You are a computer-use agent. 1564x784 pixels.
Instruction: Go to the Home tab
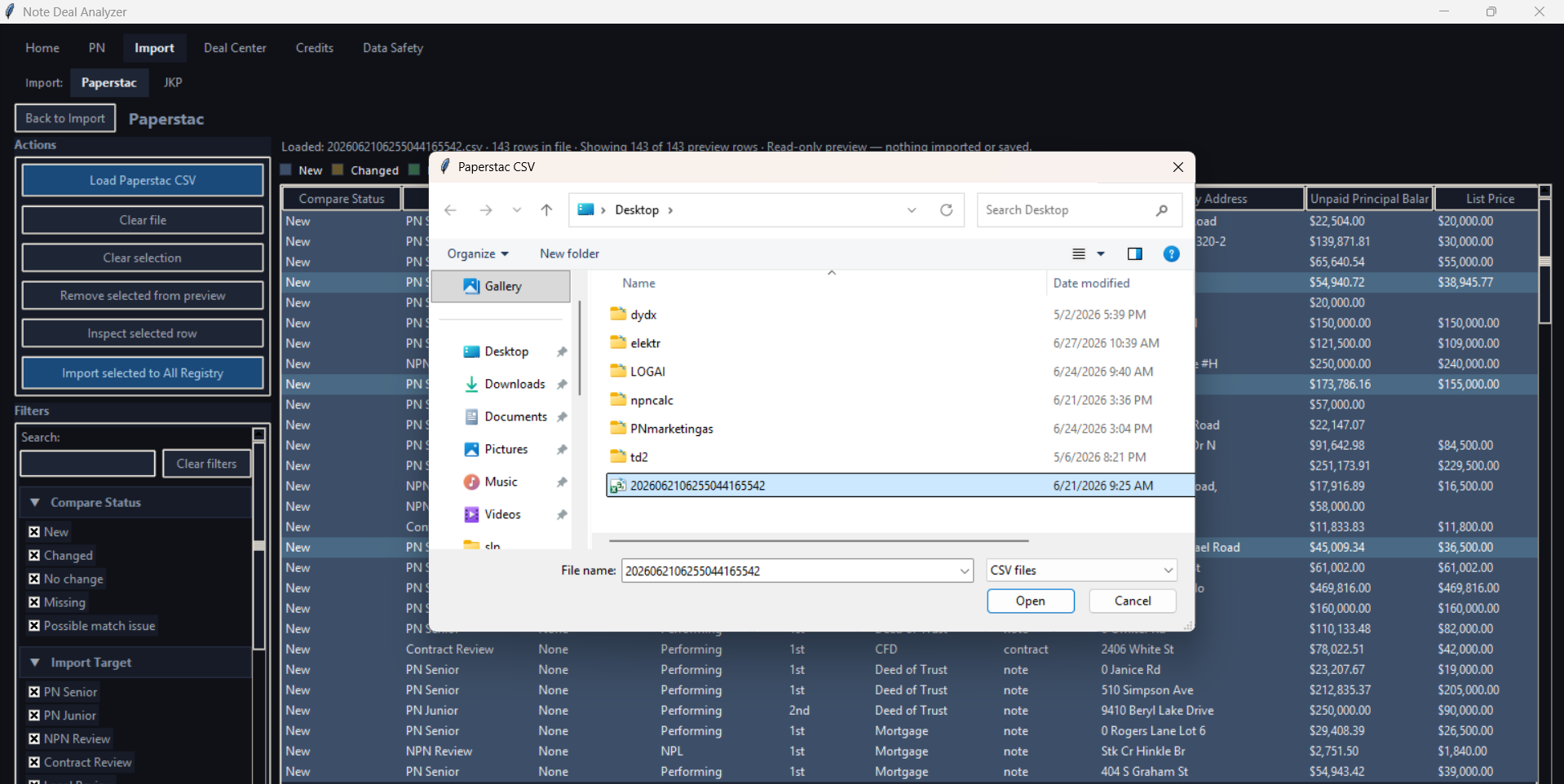42,48
